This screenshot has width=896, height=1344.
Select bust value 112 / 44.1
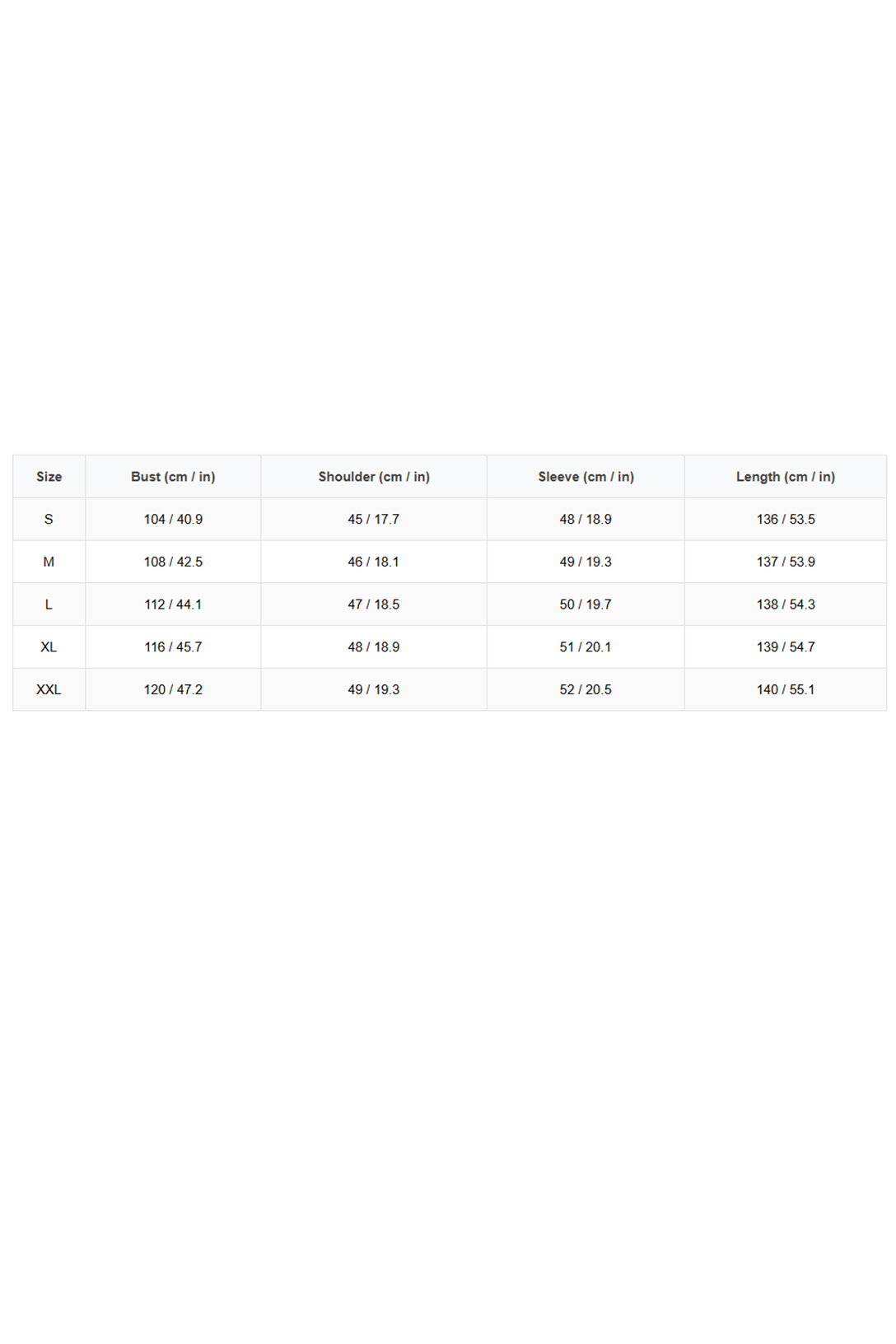tap(173, 604)
